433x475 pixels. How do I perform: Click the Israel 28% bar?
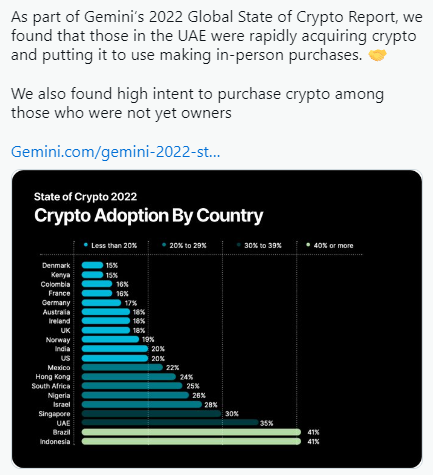pos(142,404)
